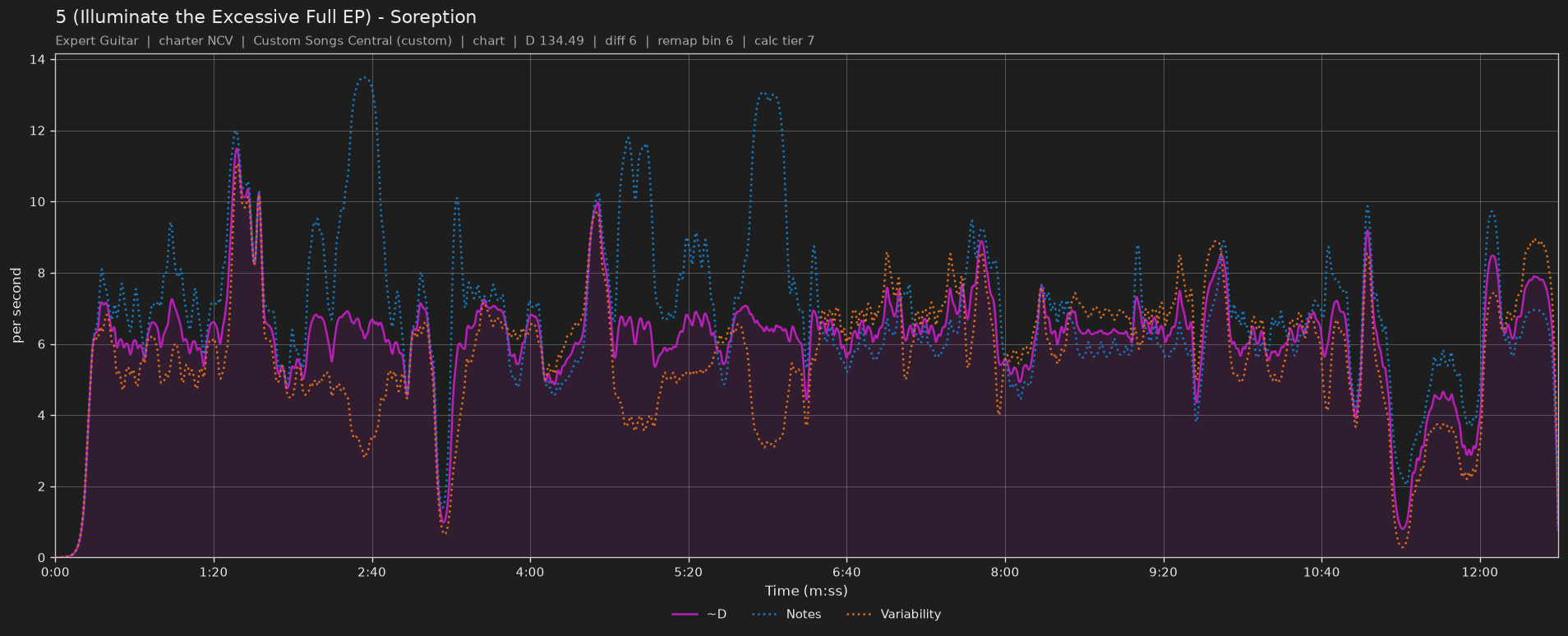Viewport: 1568px width, 636px height.
Task: Click the 9:20 x-axis tick label
Action: [1163, 572]
